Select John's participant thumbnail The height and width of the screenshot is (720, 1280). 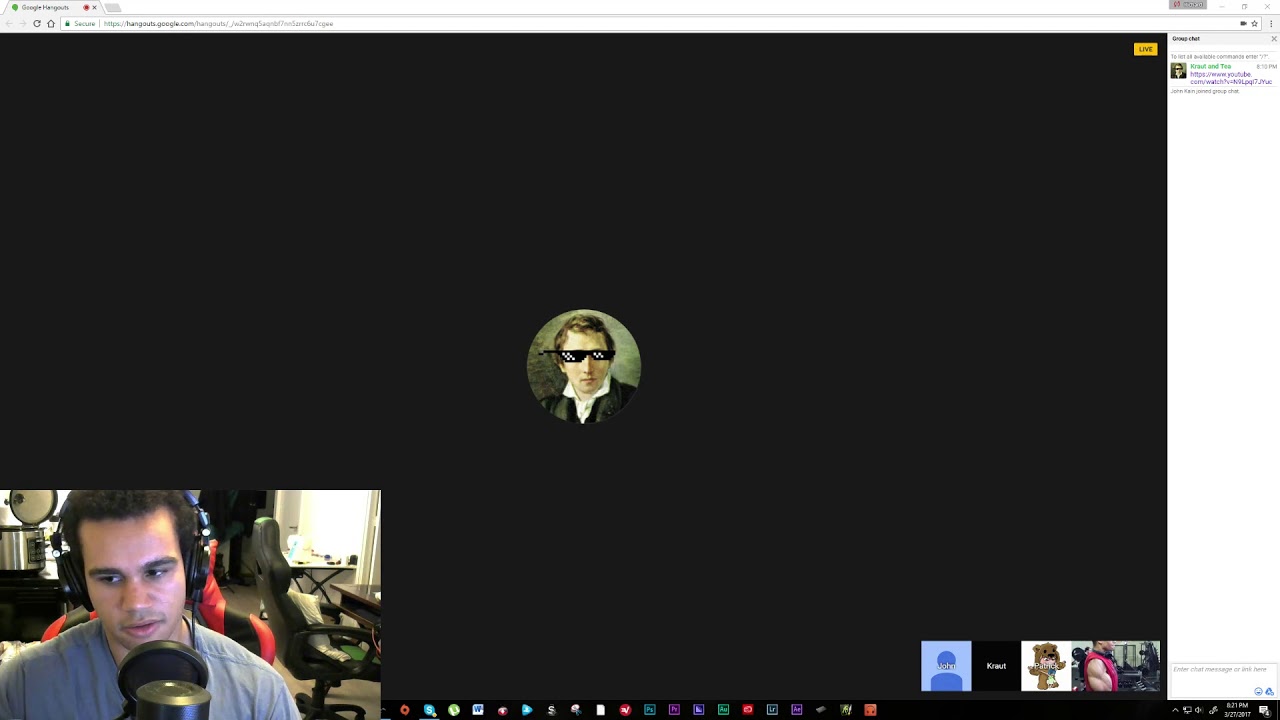coord(946,666)
